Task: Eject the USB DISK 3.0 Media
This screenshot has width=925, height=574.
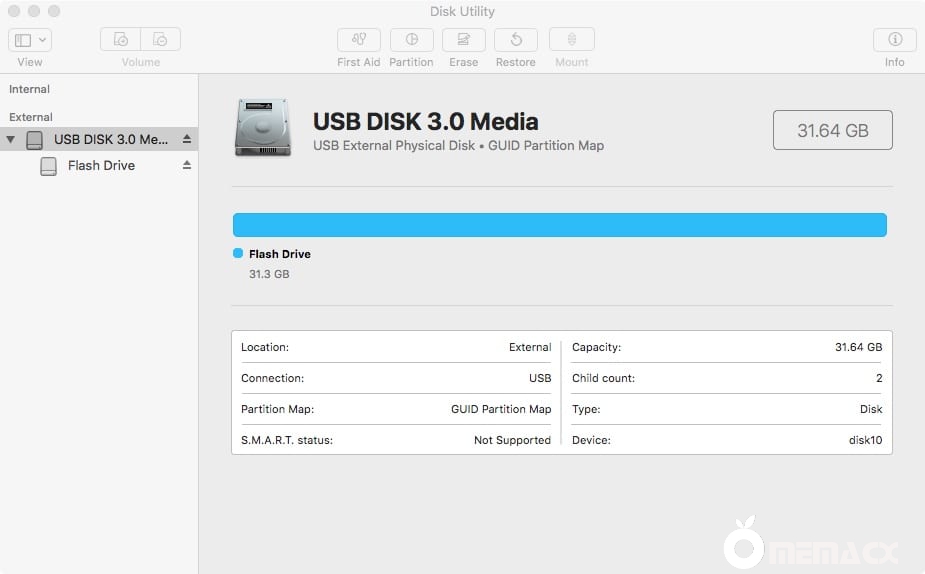Action: click(x=187, y=140)
